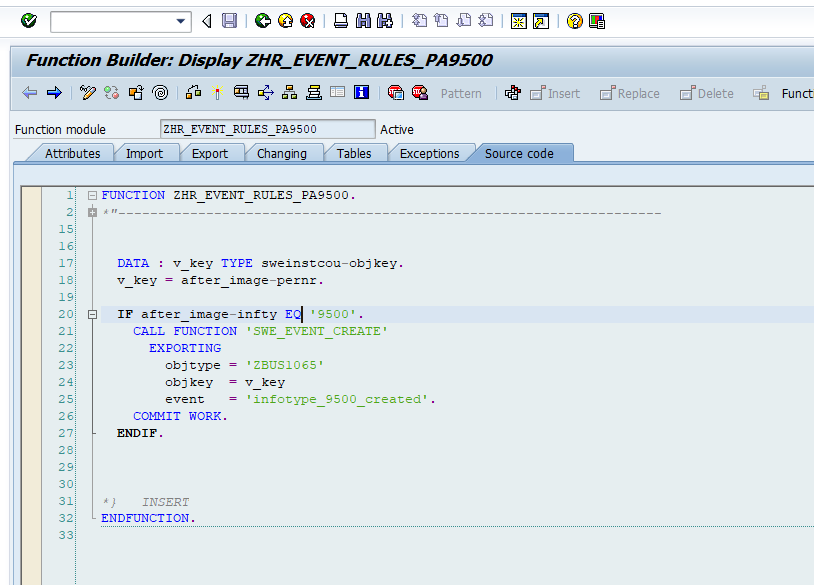The image size is (814, 585).
Task: Click the Function module name field
Action: (x=267, y=129)
